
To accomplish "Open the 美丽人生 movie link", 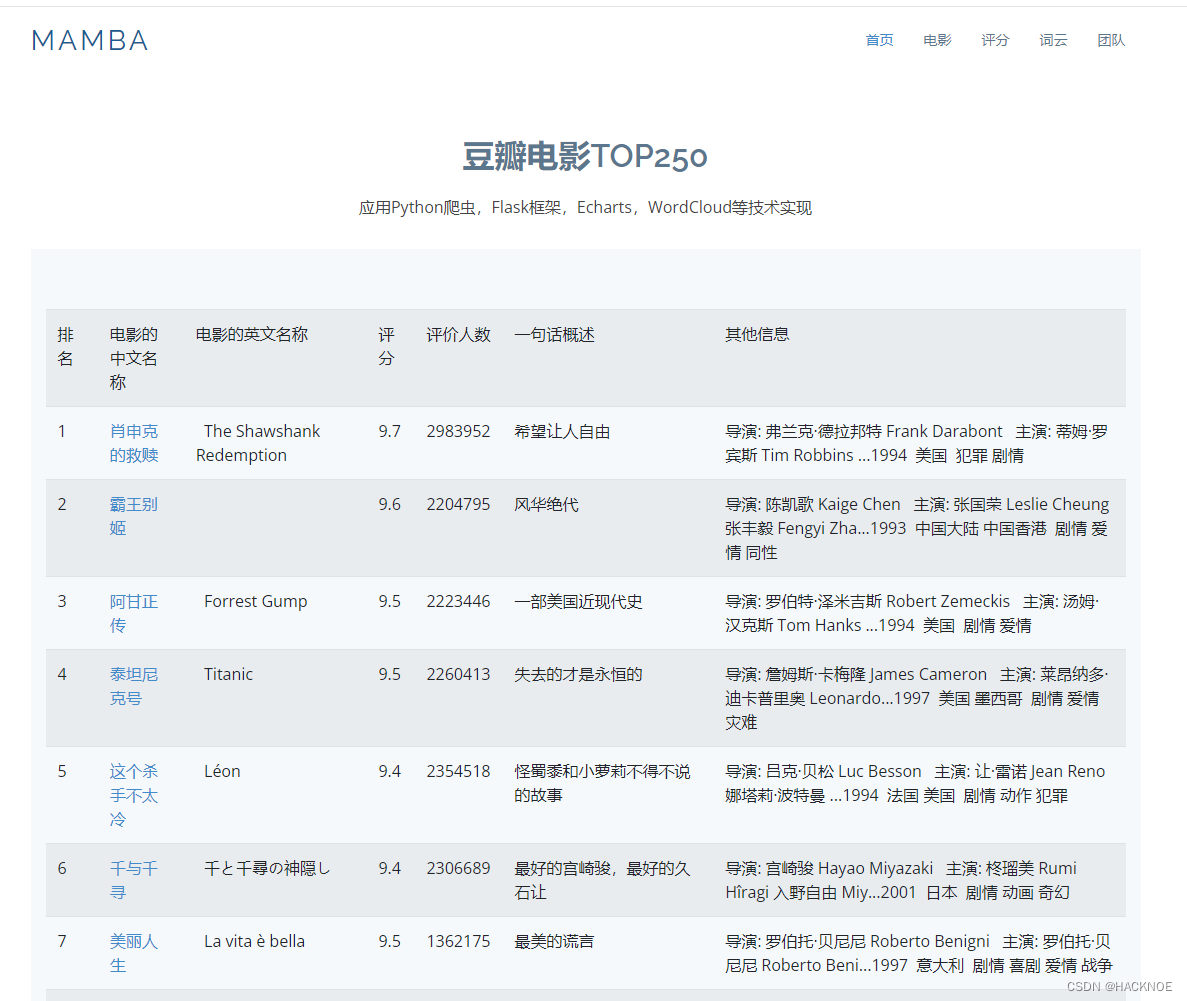I will click(x=134, y=953).
